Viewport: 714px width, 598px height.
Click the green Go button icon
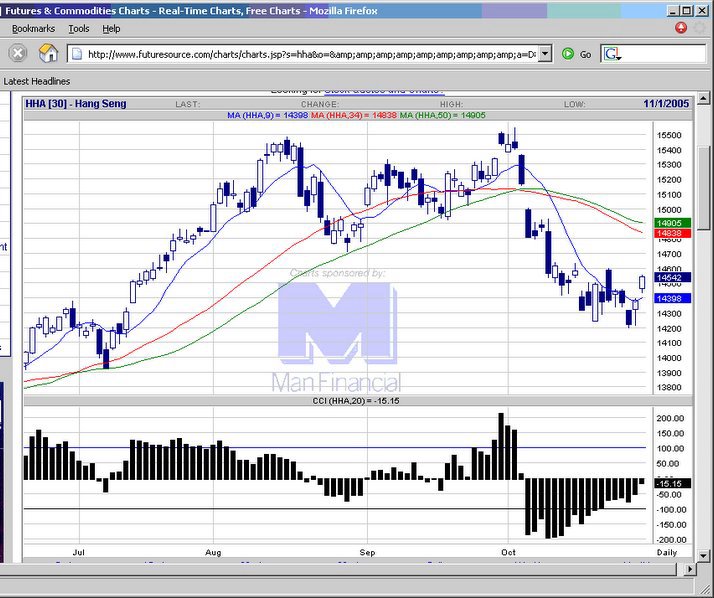pos(567,54)
